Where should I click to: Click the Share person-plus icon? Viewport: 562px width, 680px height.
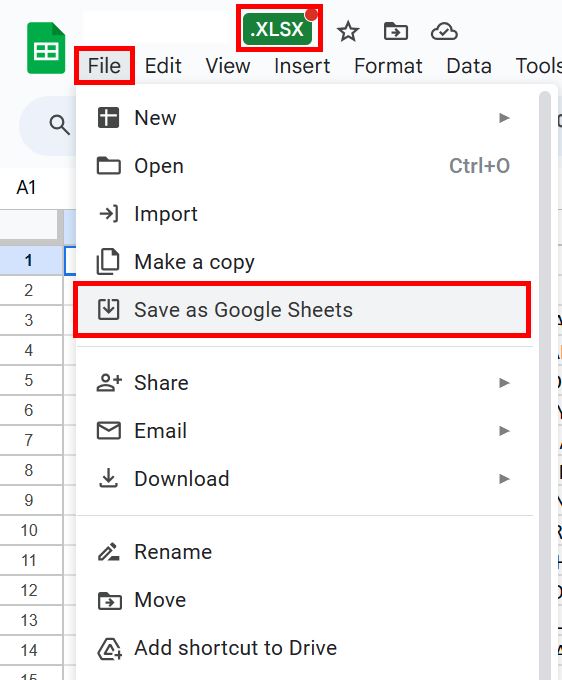(x=109, y=383)
